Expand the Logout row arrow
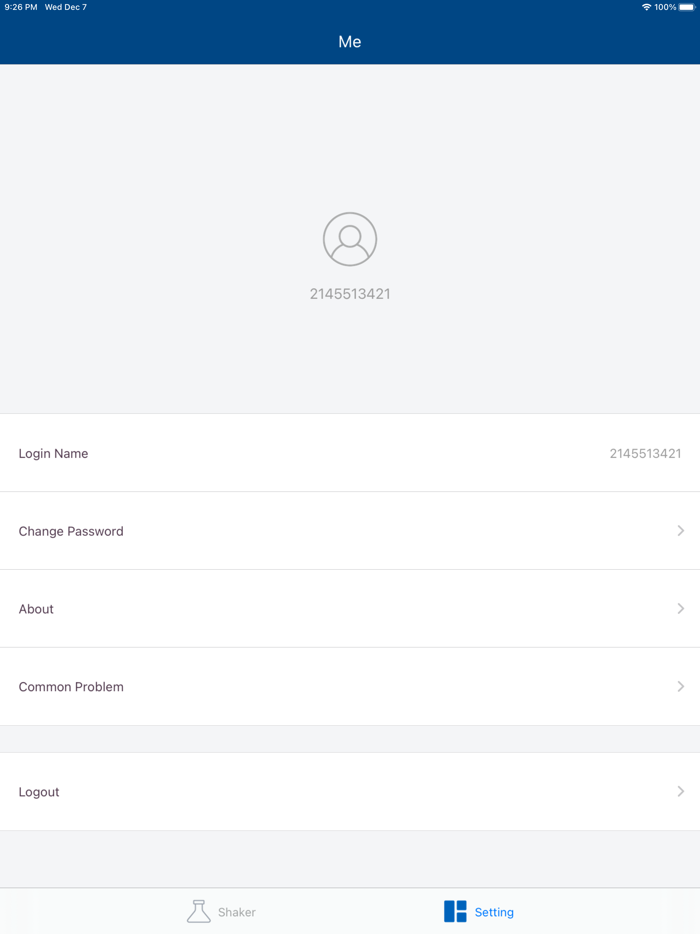The height and width of the screenshot is (934, 700). (x=681, y=791)
